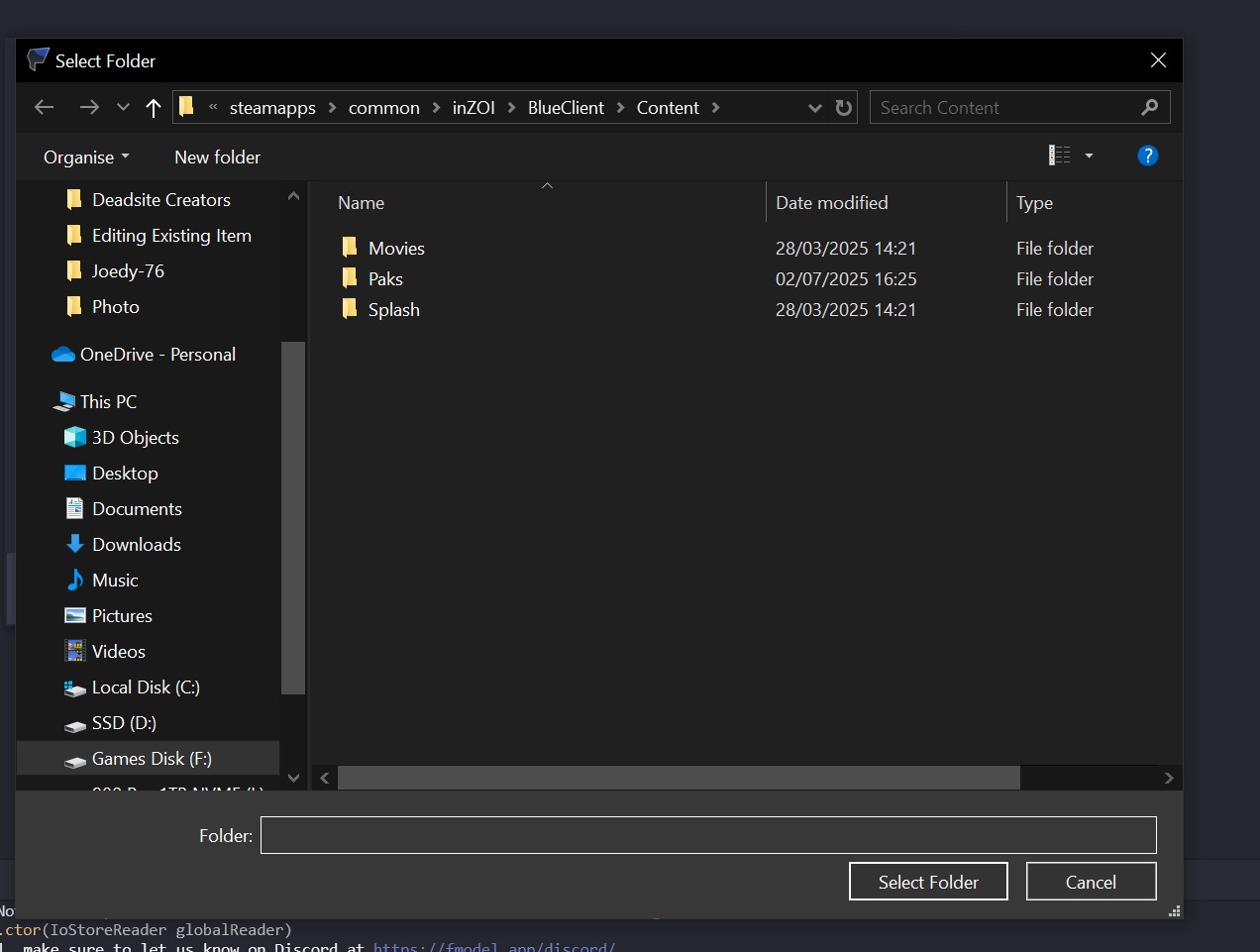Screen dimensions: 1260x952
Task: Click the file list horizontal scrollbar thumb
Action: point(679,779)
